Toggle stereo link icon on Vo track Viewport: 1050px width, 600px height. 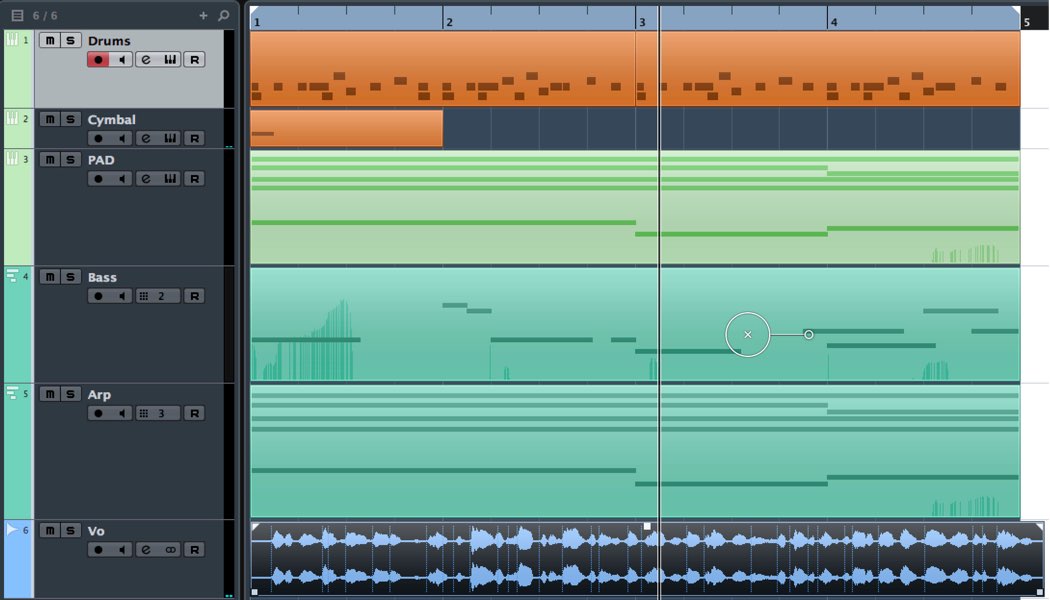coord(170,550)
